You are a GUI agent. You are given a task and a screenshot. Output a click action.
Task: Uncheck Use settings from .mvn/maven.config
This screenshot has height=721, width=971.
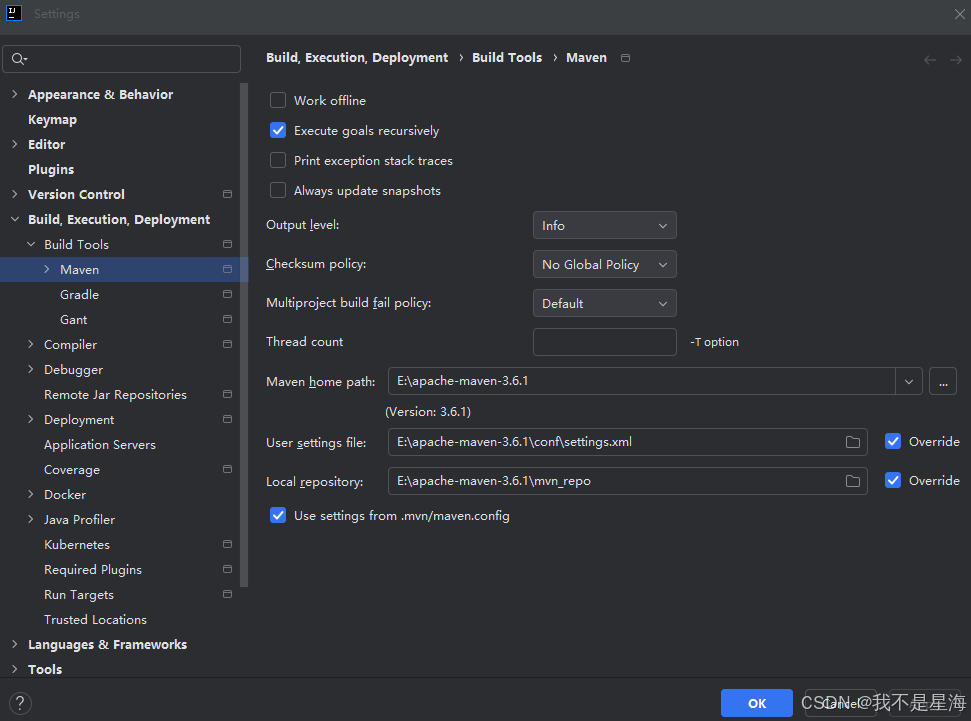click(x=278, y=515)
